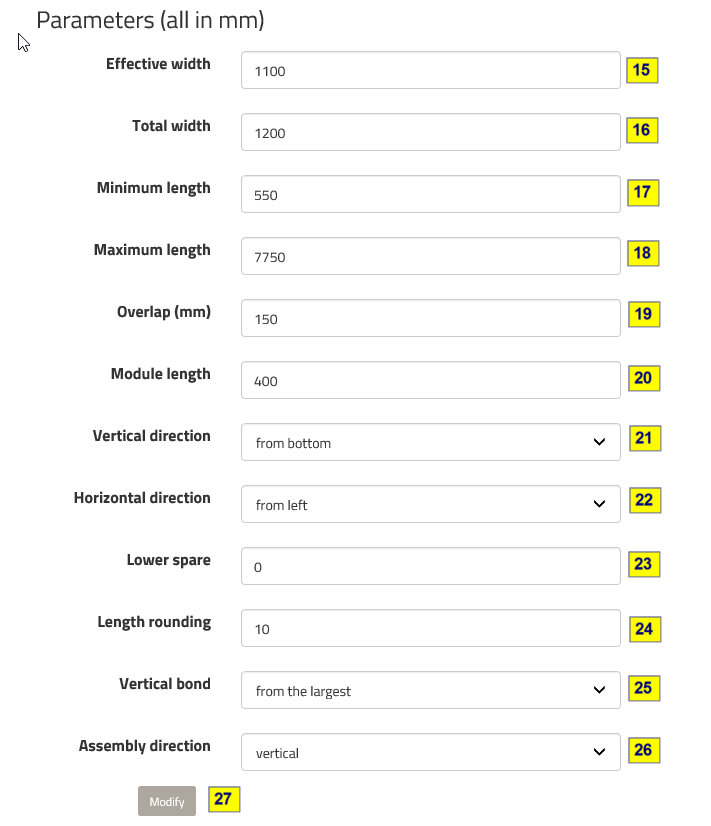Click the yellow badge numbered 23
711x826 pixels.
click(x=643, y=564)
